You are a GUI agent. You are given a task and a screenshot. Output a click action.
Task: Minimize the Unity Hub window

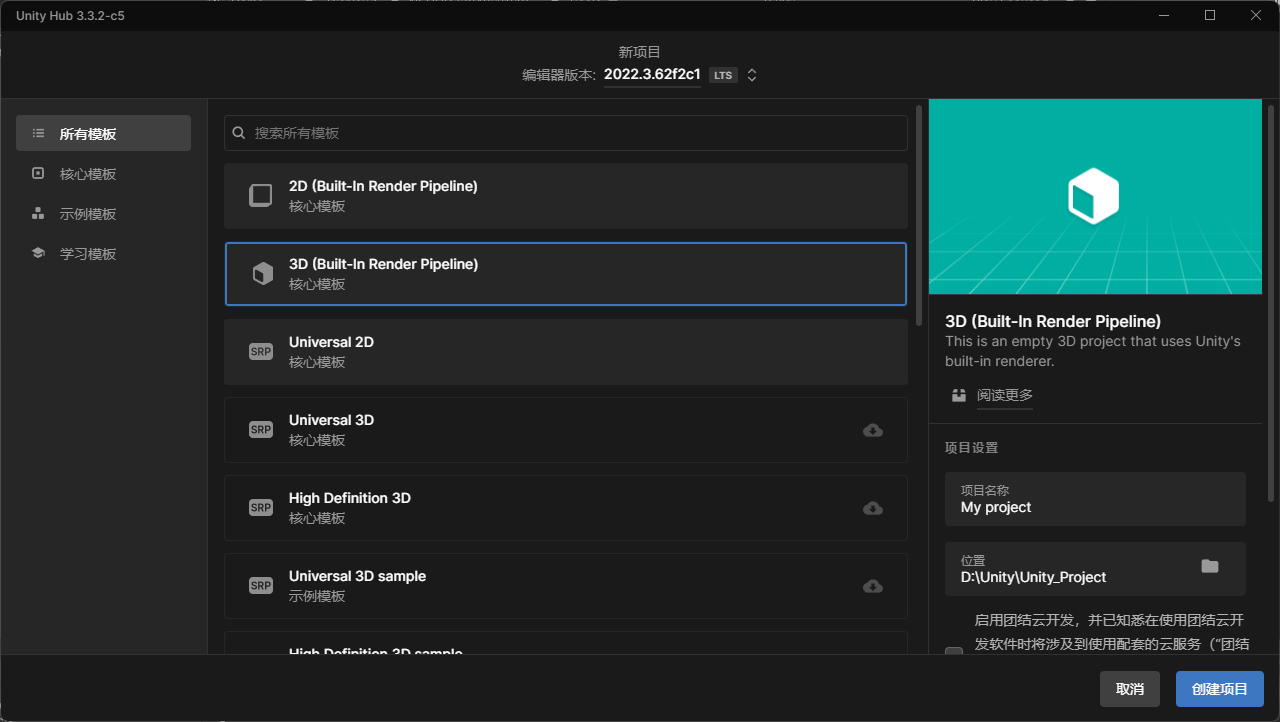click(1163, 15)
